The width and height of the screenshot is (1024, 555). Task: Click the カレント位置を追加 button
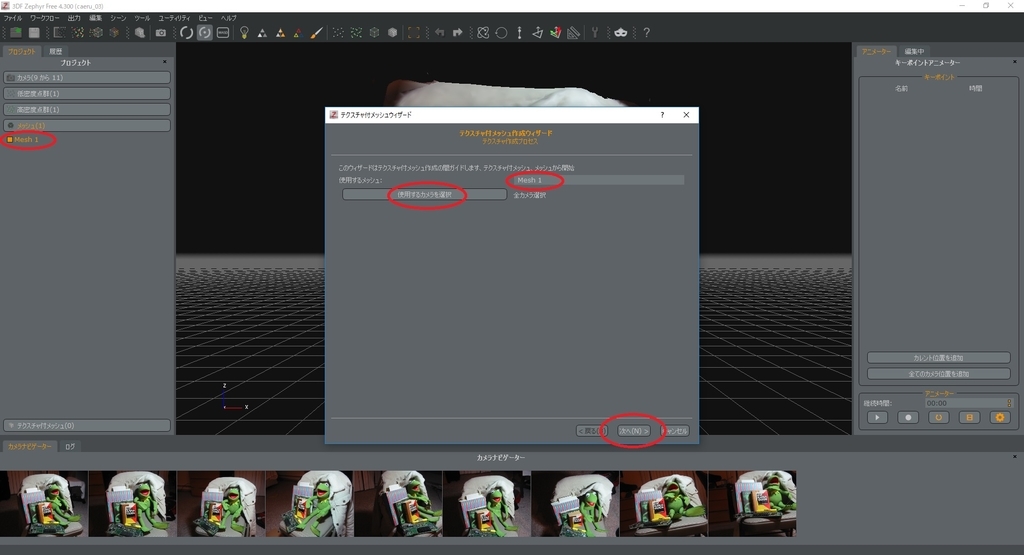pos(938,358)
